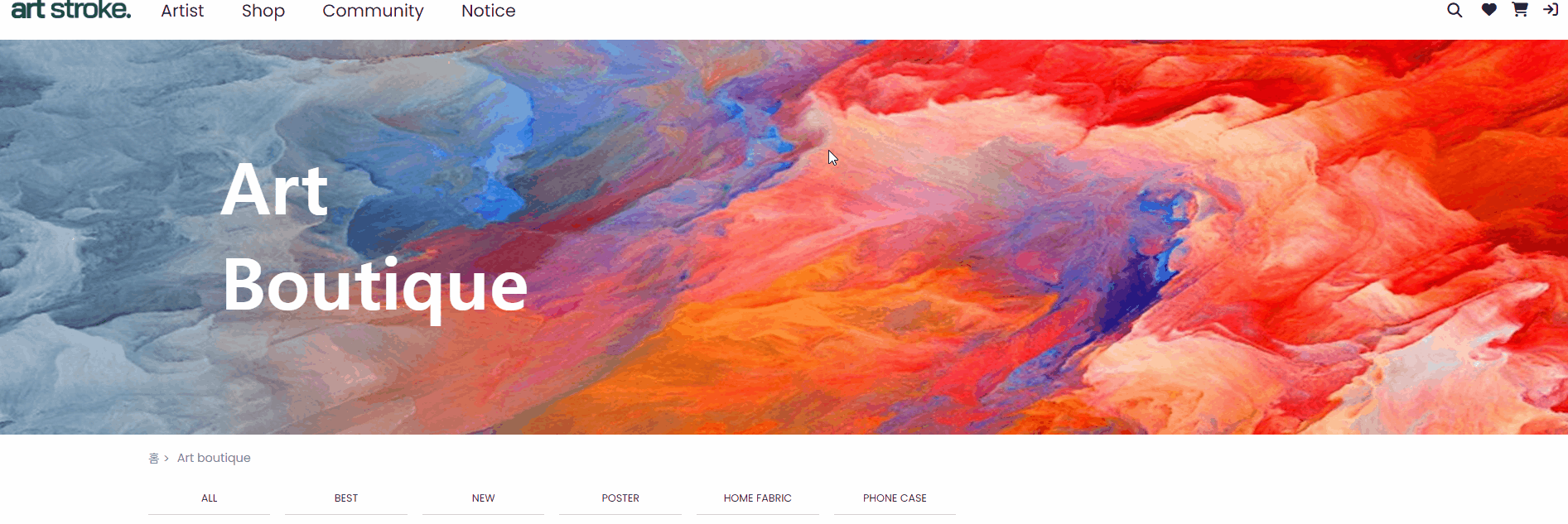Open the Artist menu

[182, 11]
